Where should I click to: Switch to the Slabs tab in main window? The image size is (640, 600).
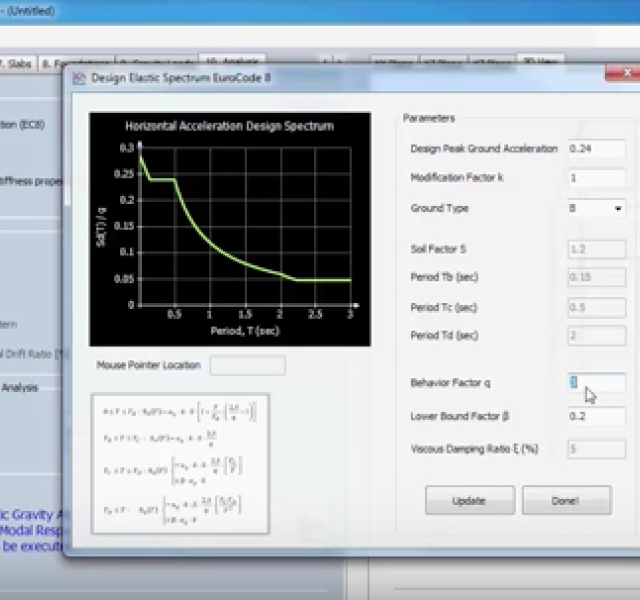pos(16,64)
